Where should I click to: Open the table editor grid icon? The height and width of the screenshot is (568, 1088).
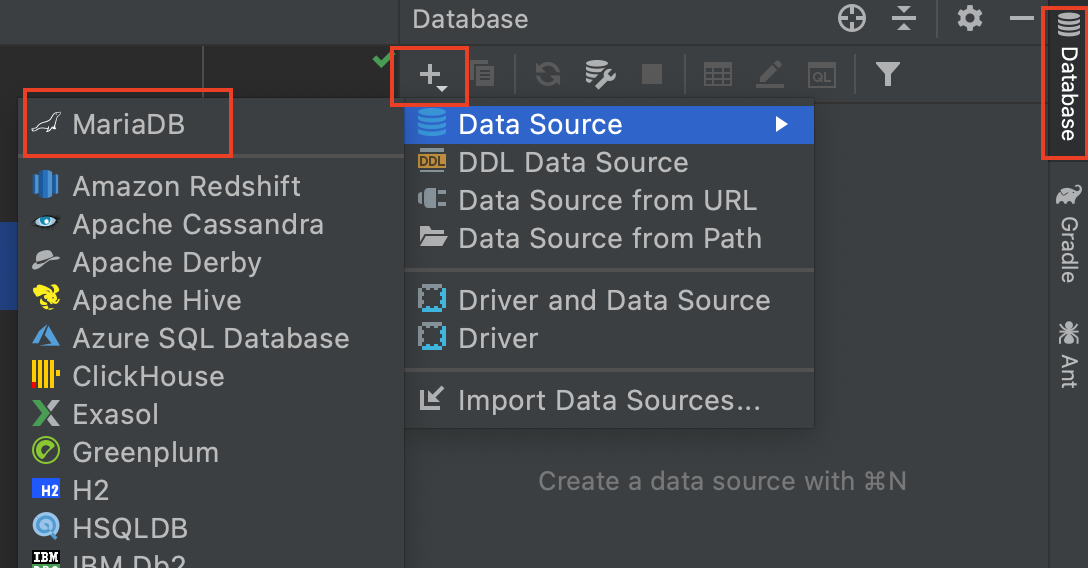[x=717, y=74]
